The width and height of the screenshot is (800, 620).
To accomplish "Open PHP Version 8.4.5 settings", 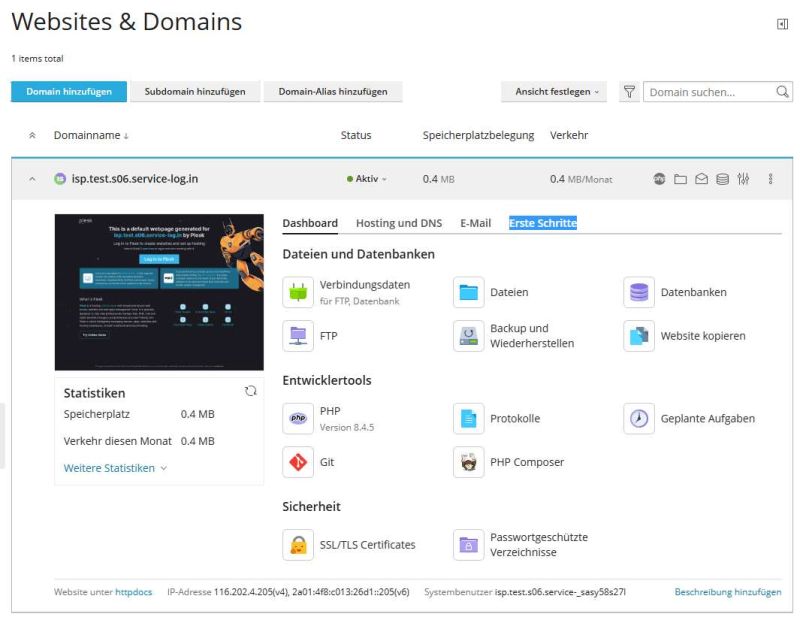I will (329, 418).
